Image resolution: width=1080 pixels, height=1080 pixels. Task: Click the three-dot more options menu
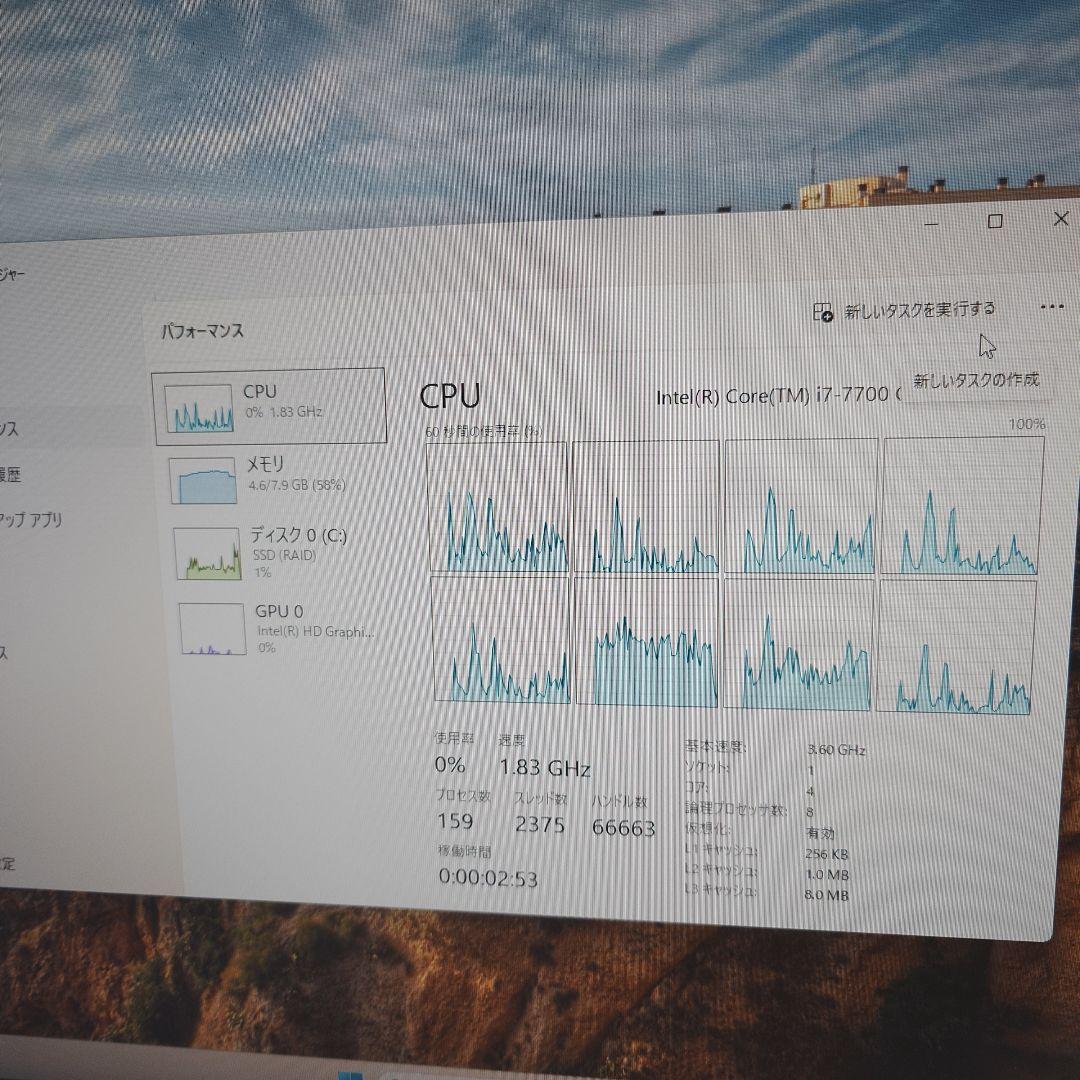point(1050,309)
